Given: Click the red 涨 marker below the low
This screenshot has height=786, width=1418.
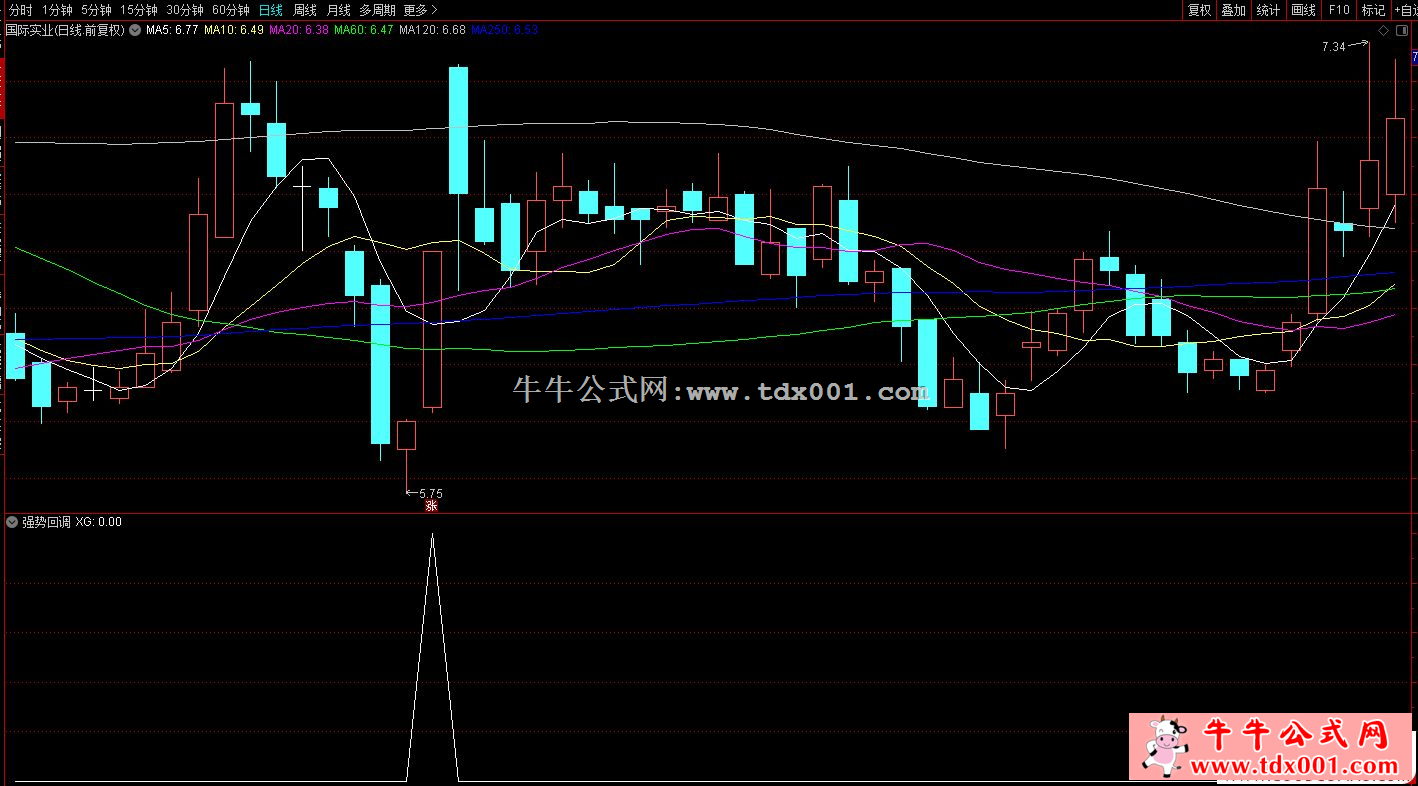Looking at the screenshot, I should tap(432, 506).
